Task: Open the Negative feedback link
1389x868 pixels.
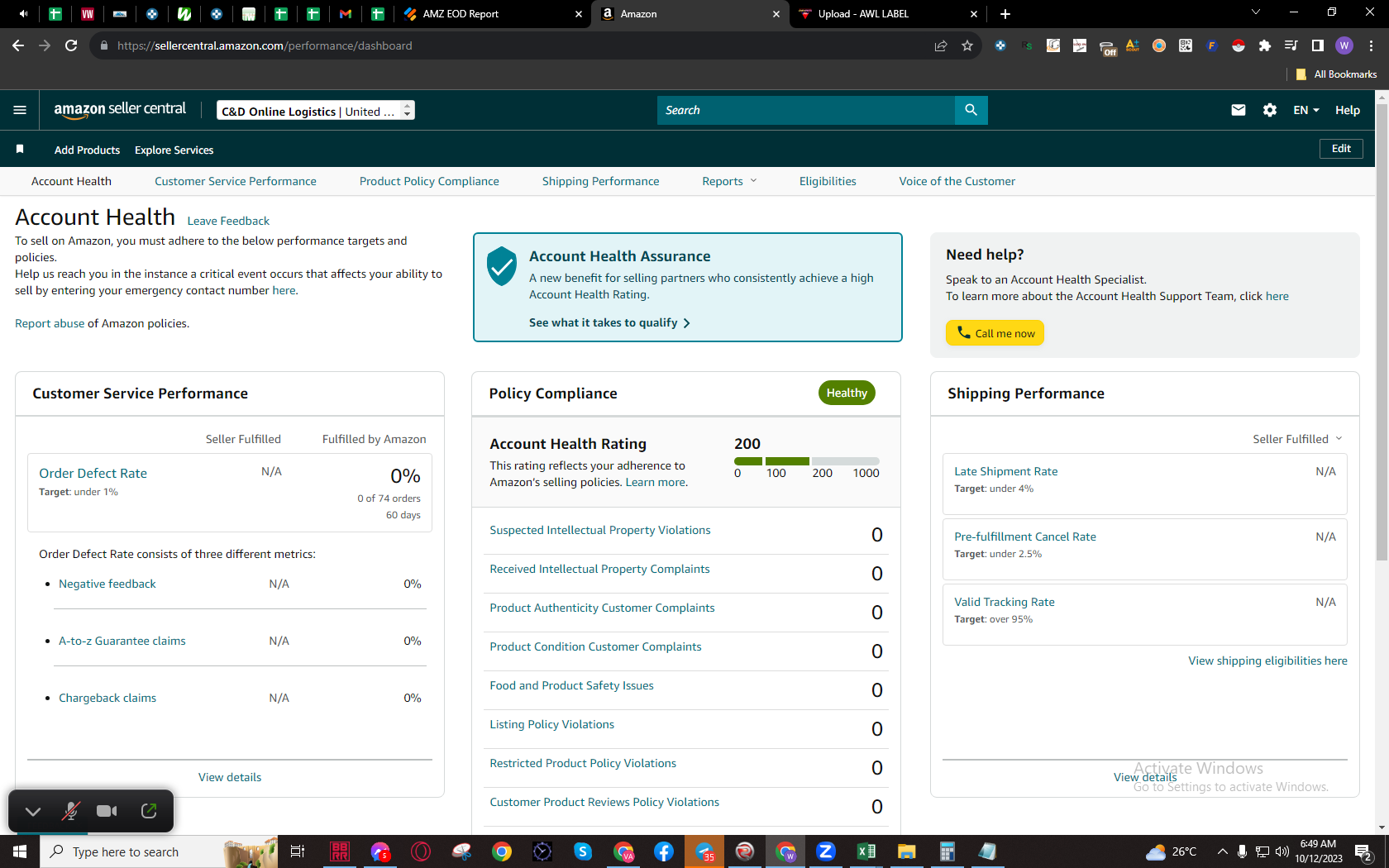Action: 107,584
